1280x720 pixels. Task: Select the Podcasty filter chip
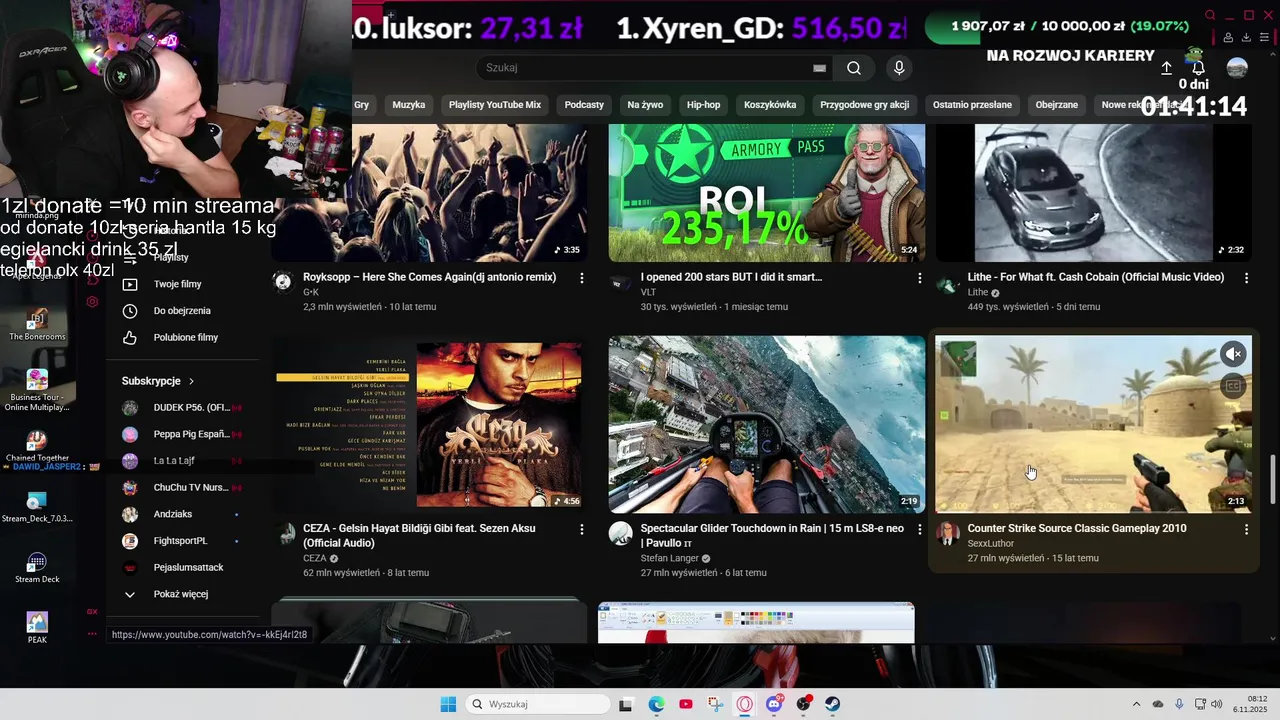pyautogui.click(x=584, y=104)
